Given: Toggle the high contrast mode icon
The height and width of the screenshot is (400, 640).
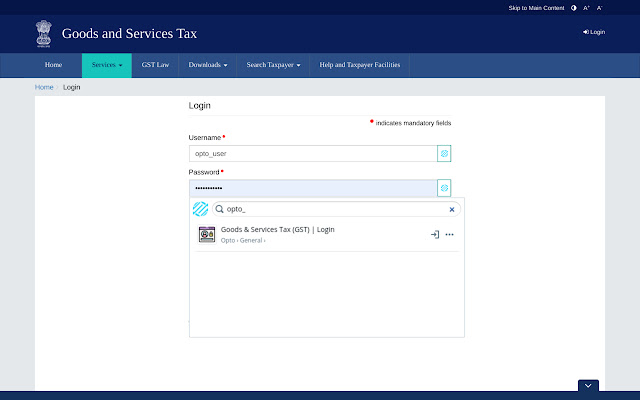Looking at the screenshot, I should [574, 8].
